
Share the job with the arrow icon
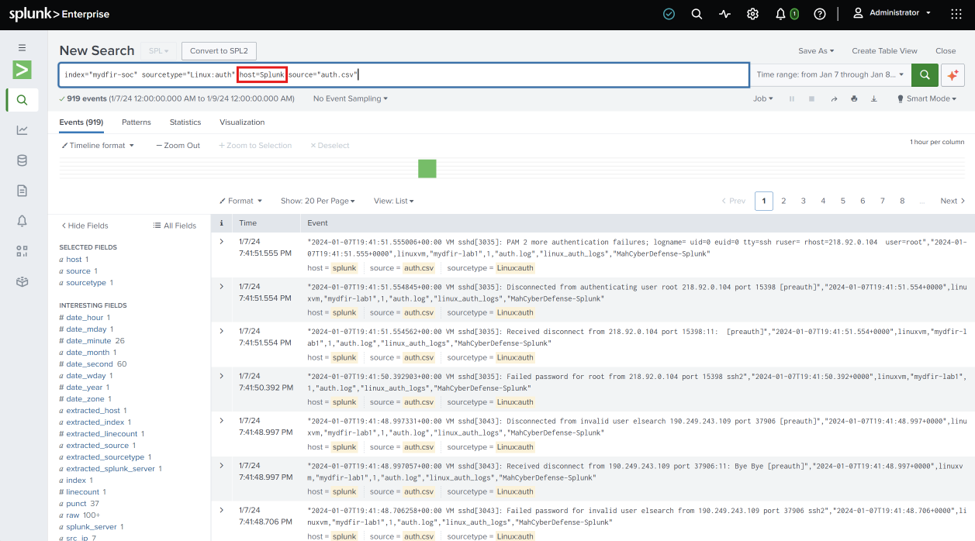(834, 99)
